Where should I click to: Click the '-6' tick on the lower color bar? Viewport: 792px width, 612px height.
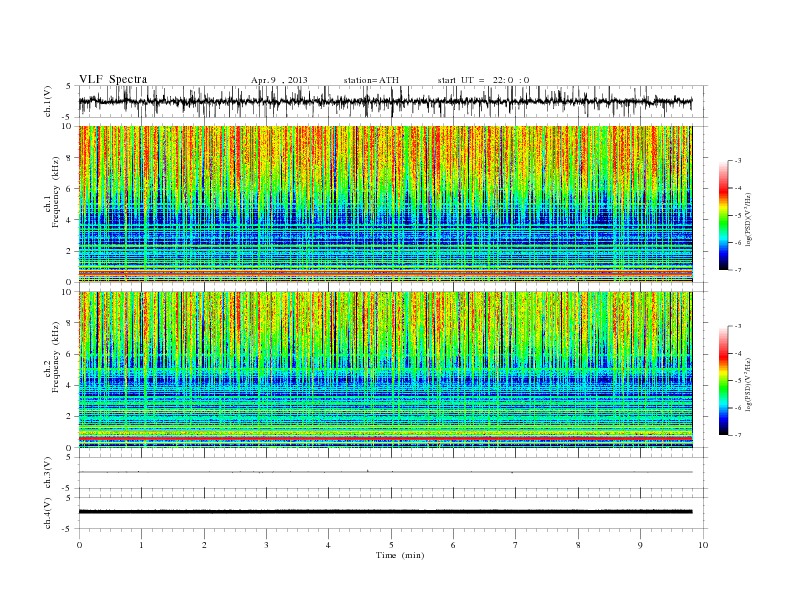click(737, 408)
